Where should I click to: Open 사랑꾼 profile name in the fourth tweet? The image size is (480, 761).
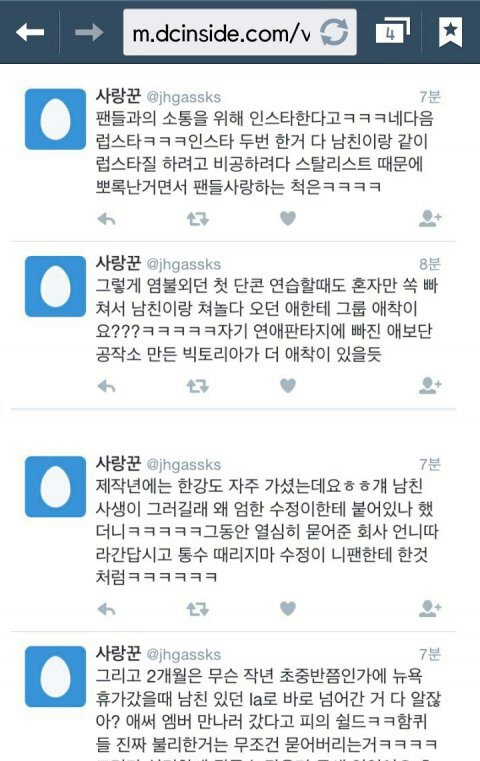pyautogui.click(x=118, y=653)
